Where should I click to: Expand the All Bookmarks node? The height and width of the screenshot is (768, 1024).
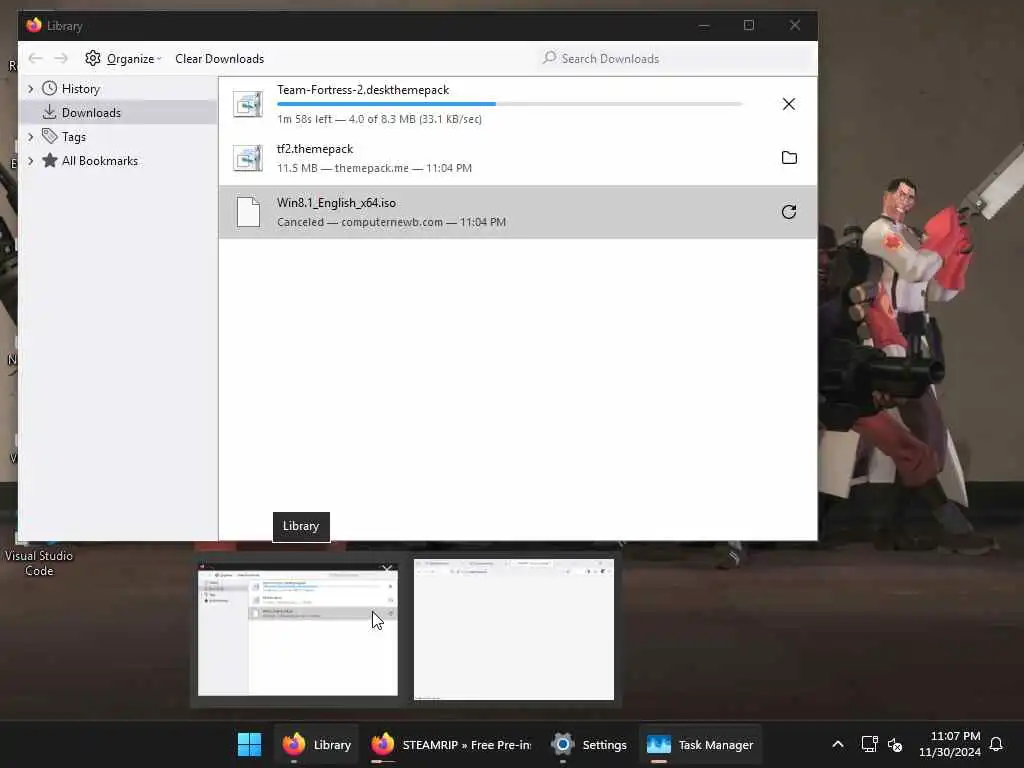coord(31,161)
